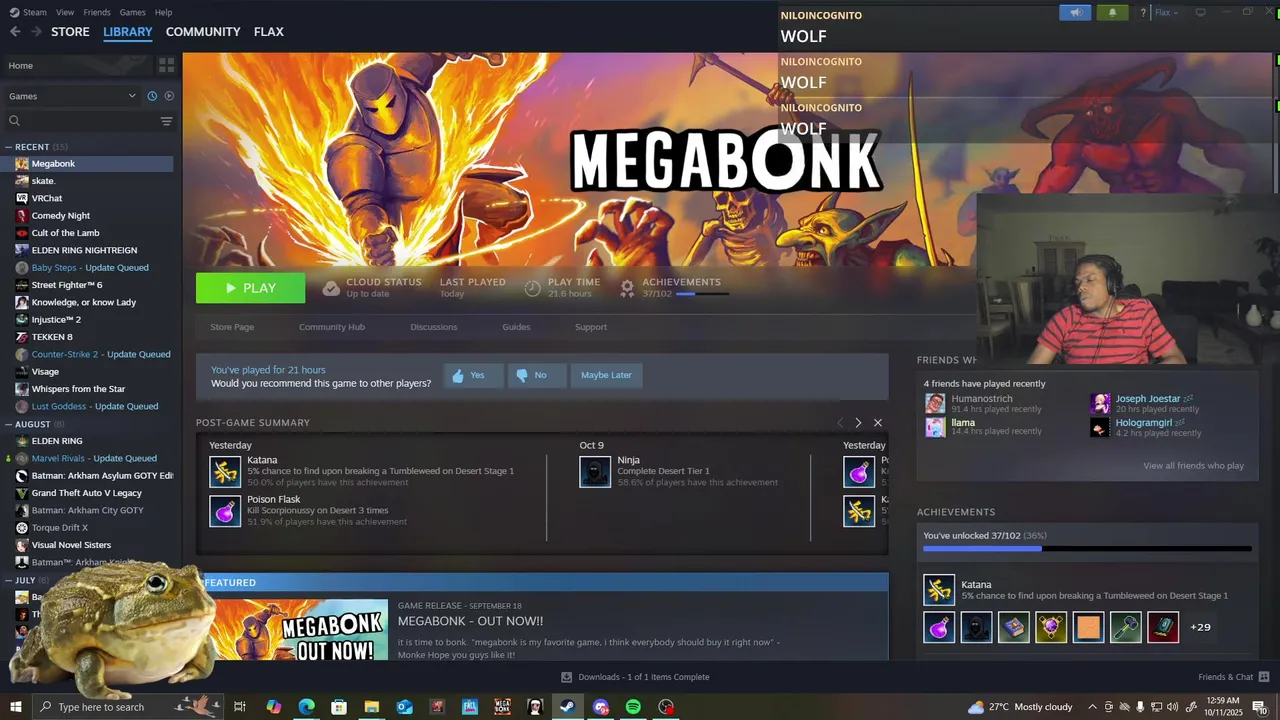
Task: Switch to the COMMUNITY tab
Action: pyautogui.click(x=203, y=32)
